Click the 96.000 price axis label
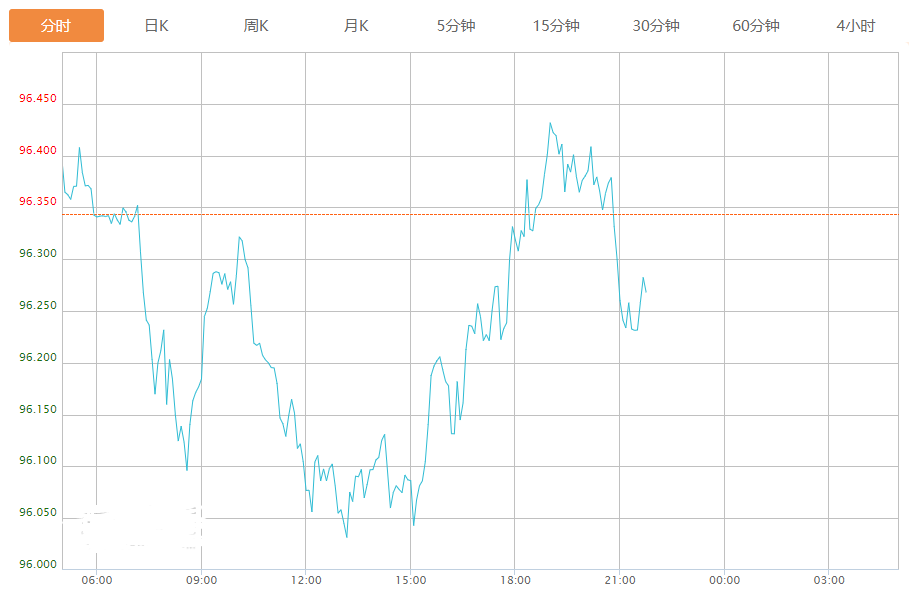The height and width of the screenshot is (594, 912). [x=38, y=564]
